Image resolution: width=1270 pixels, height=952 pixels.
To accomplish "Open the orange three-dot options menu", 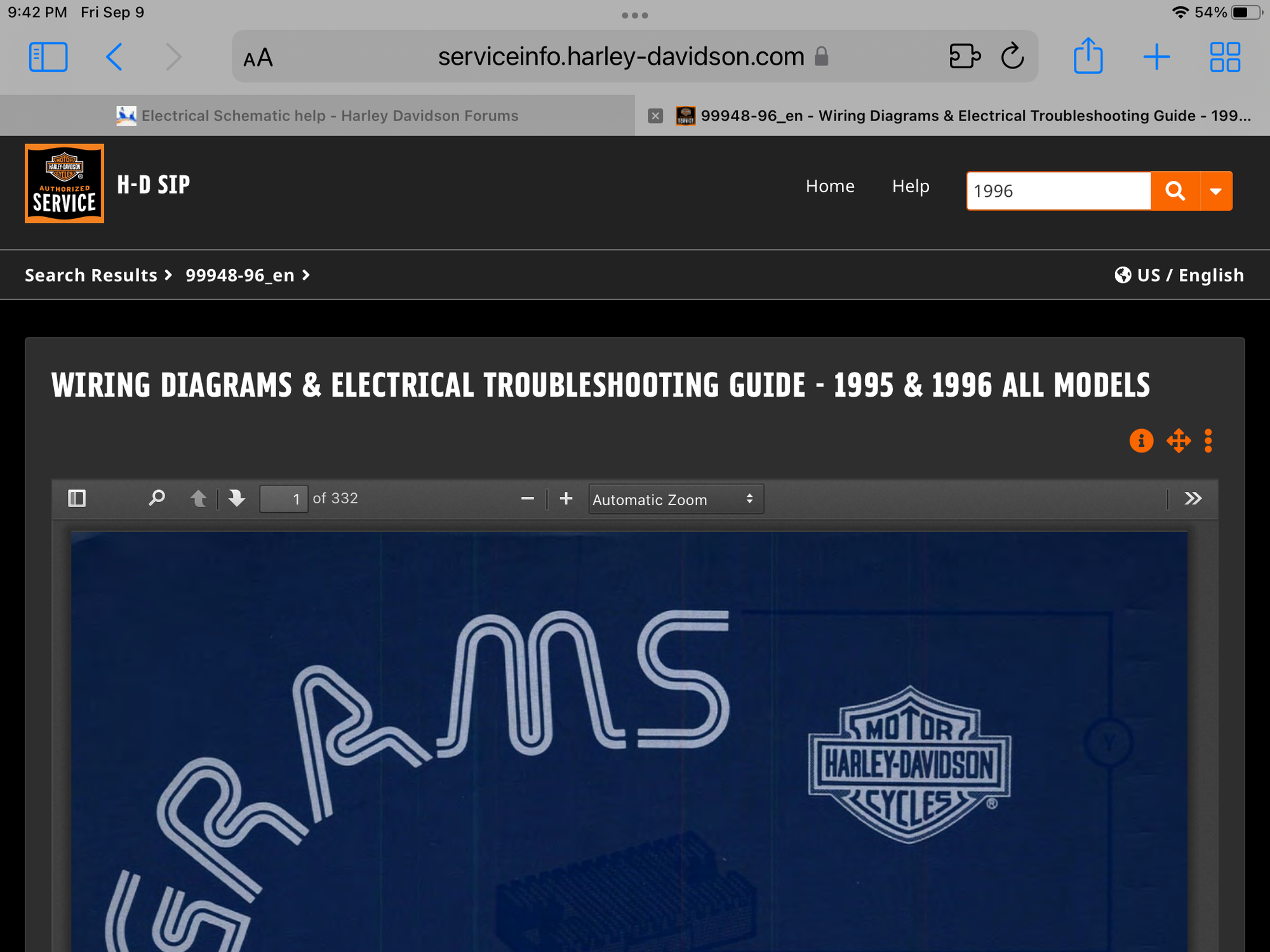I will pyautogui.click(x=1208, y=440).
